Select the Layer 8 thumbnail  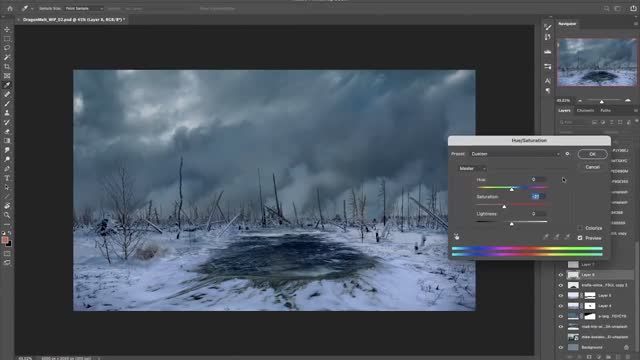click(x=573, y=275)
